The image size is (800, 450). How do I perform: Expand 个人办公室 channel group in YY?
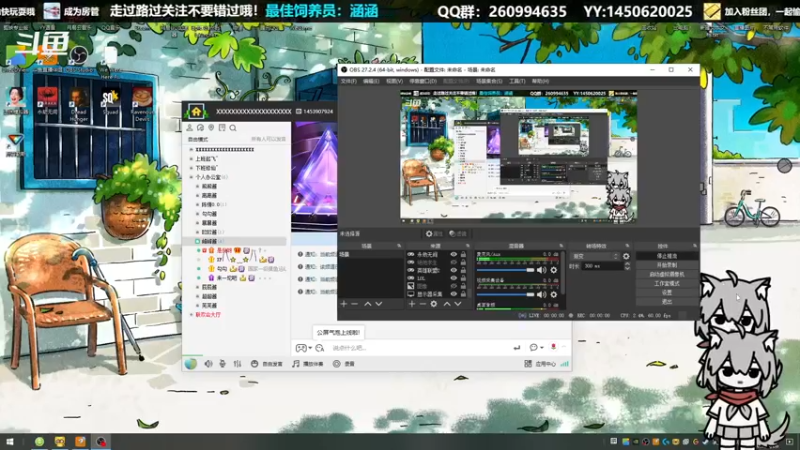192,177
